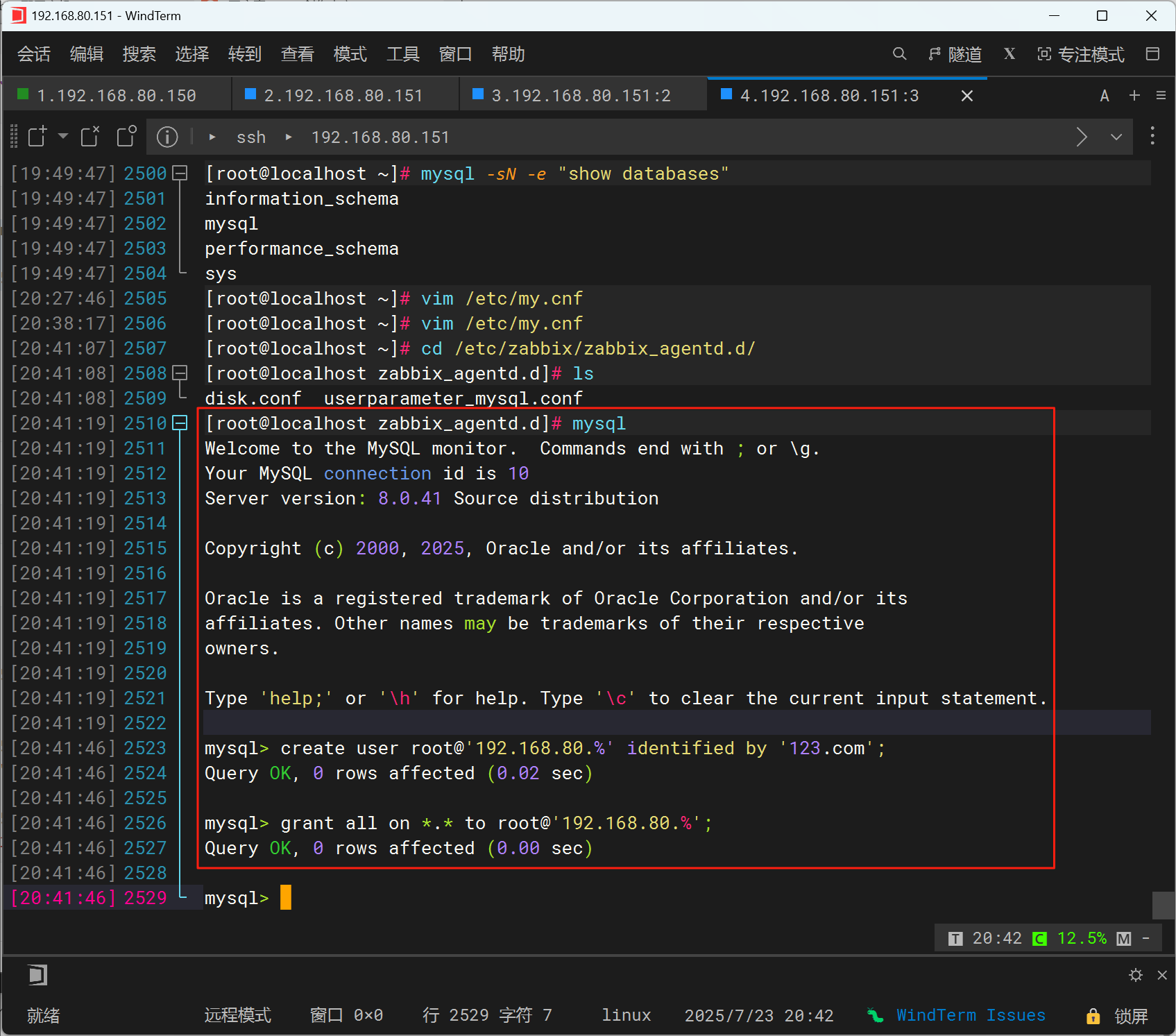The height and width of the screenshot is (1036, 1176).
Task: Close the bottom panel
Action: pos(1162,975)
